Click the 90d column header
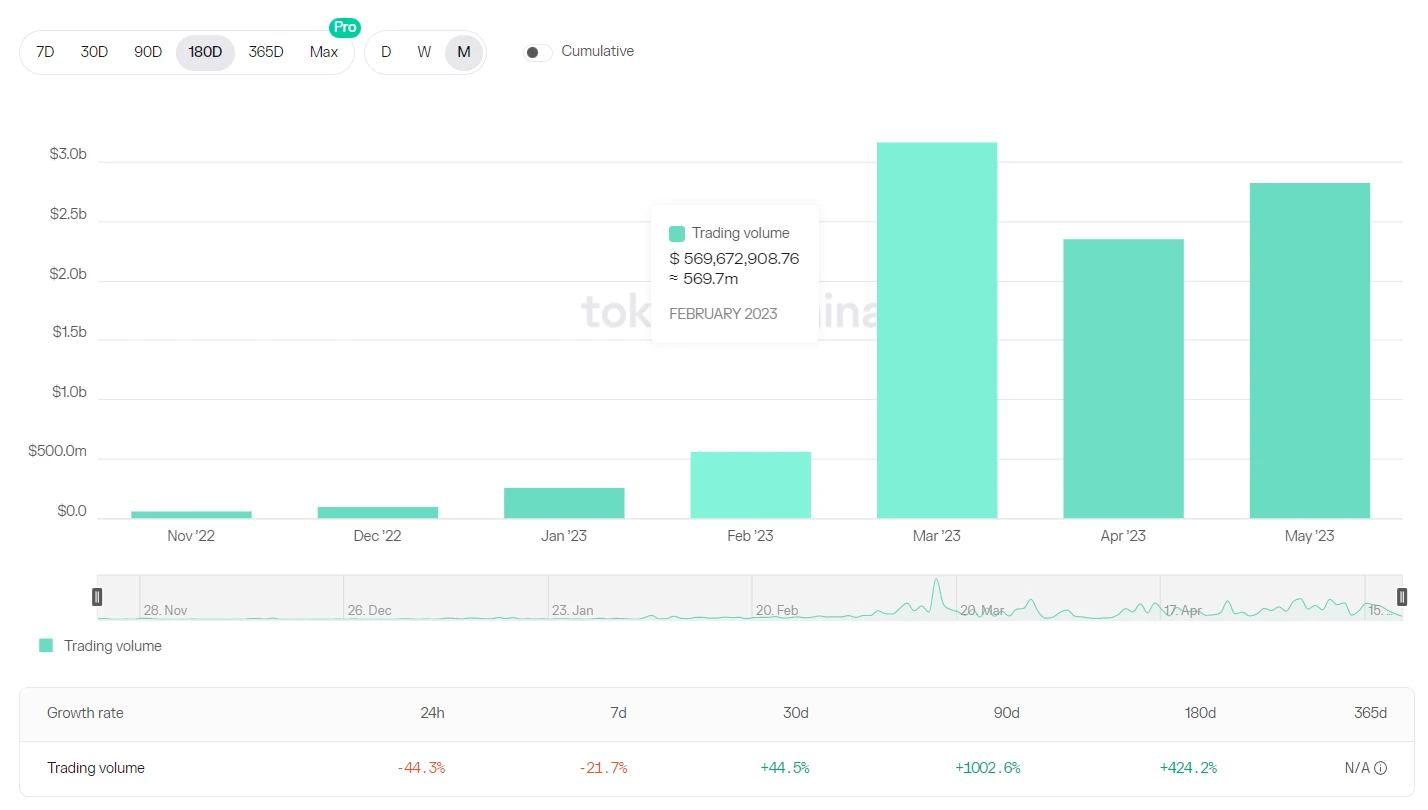Screen dimensions: 1428x810 pyautogui.click(x=1007, y=713)
